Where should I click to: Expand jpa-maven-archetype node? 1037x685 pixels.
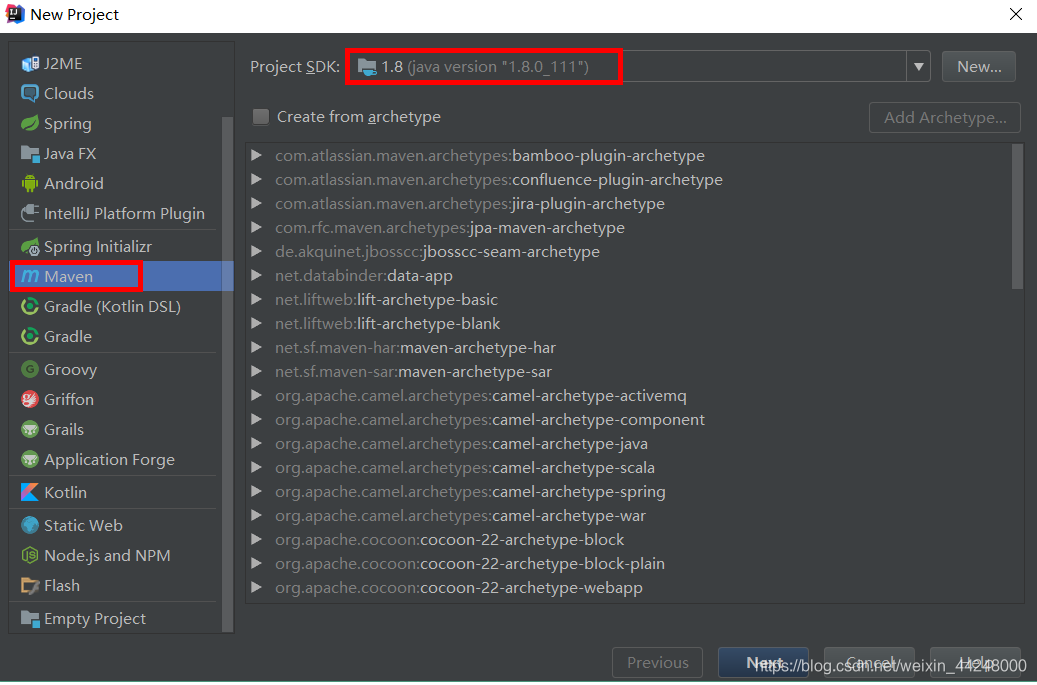click(x=257, y=227)
